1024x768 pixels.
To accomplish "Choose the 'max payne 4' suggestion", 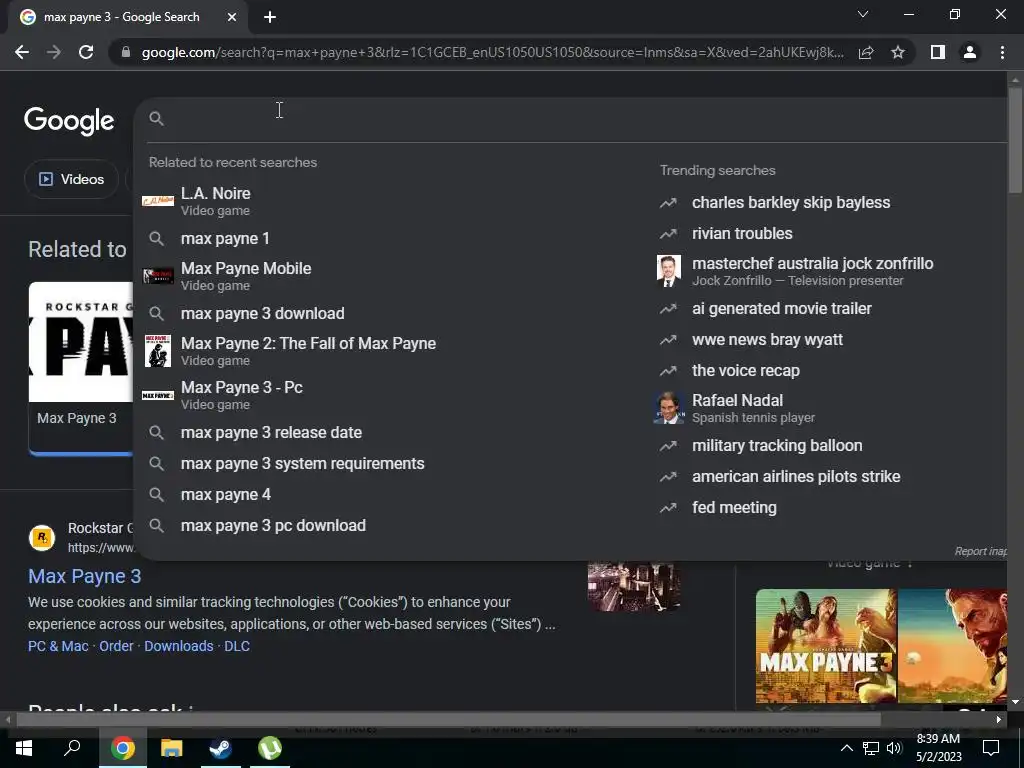I will (392, 494).
